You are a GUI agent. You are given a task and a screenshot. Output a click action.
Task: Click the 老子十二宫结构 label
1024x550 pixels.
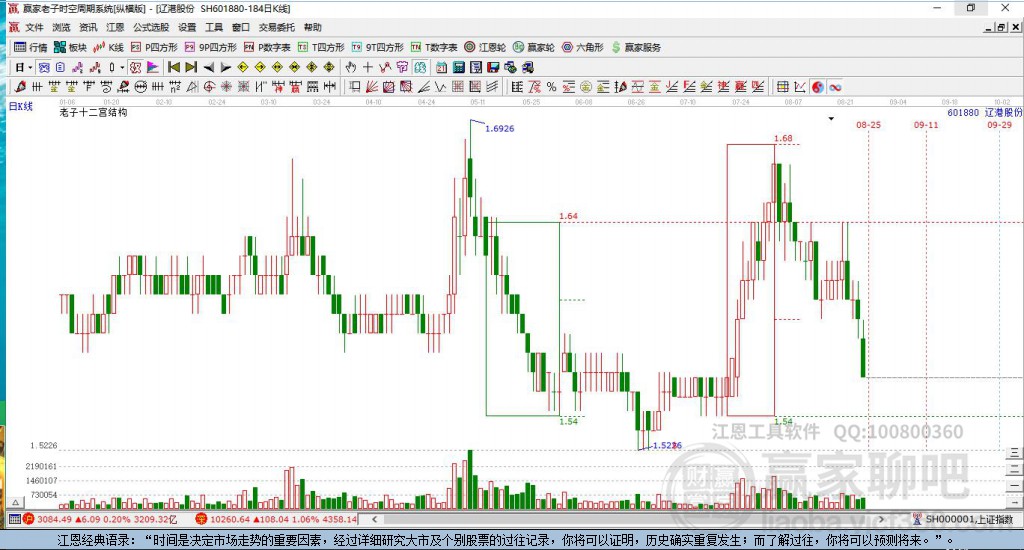pyautogui.click(x=93, y=112)
